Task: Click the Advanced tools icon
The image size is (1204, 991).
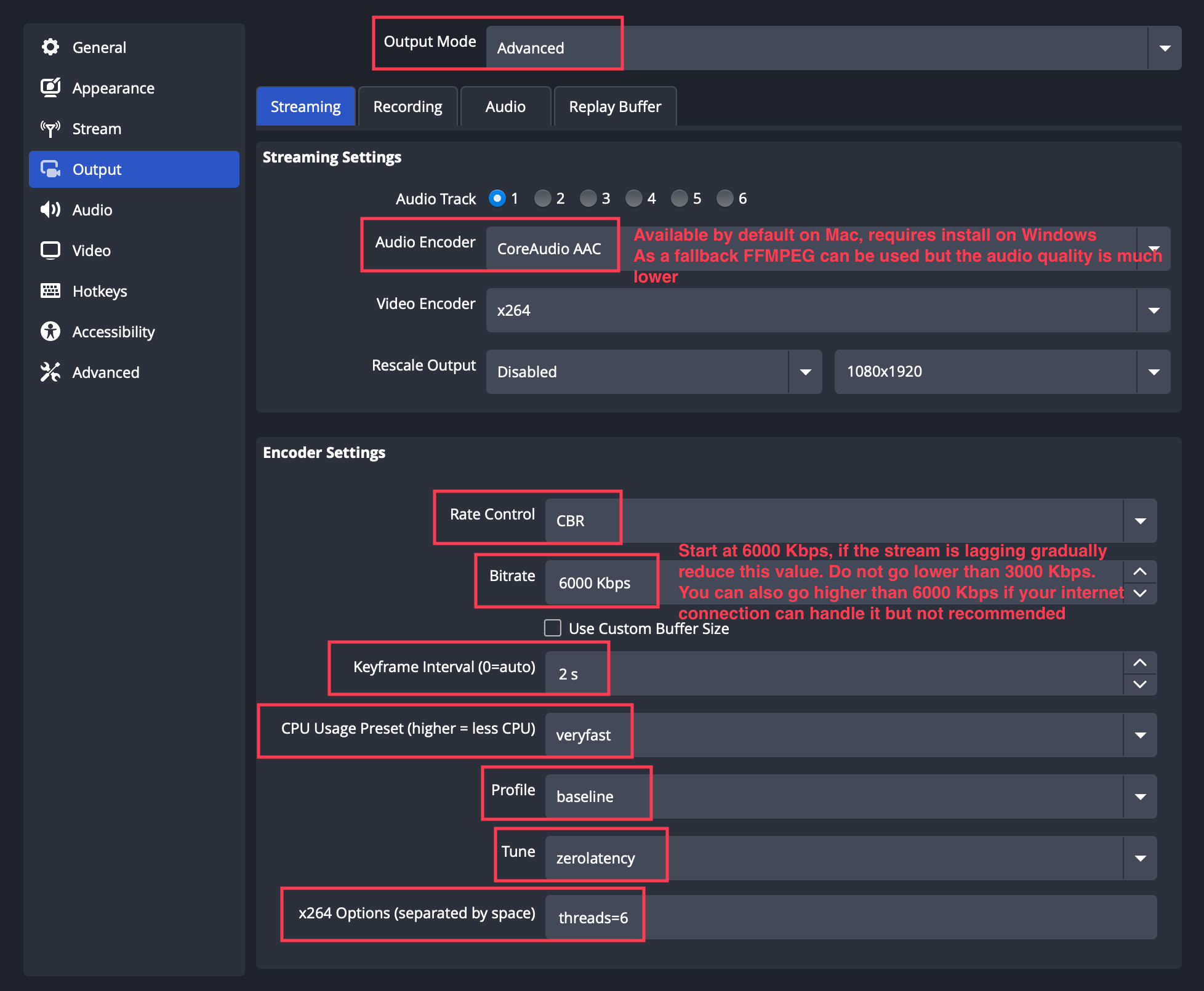Action: click(x=50, y=372)
